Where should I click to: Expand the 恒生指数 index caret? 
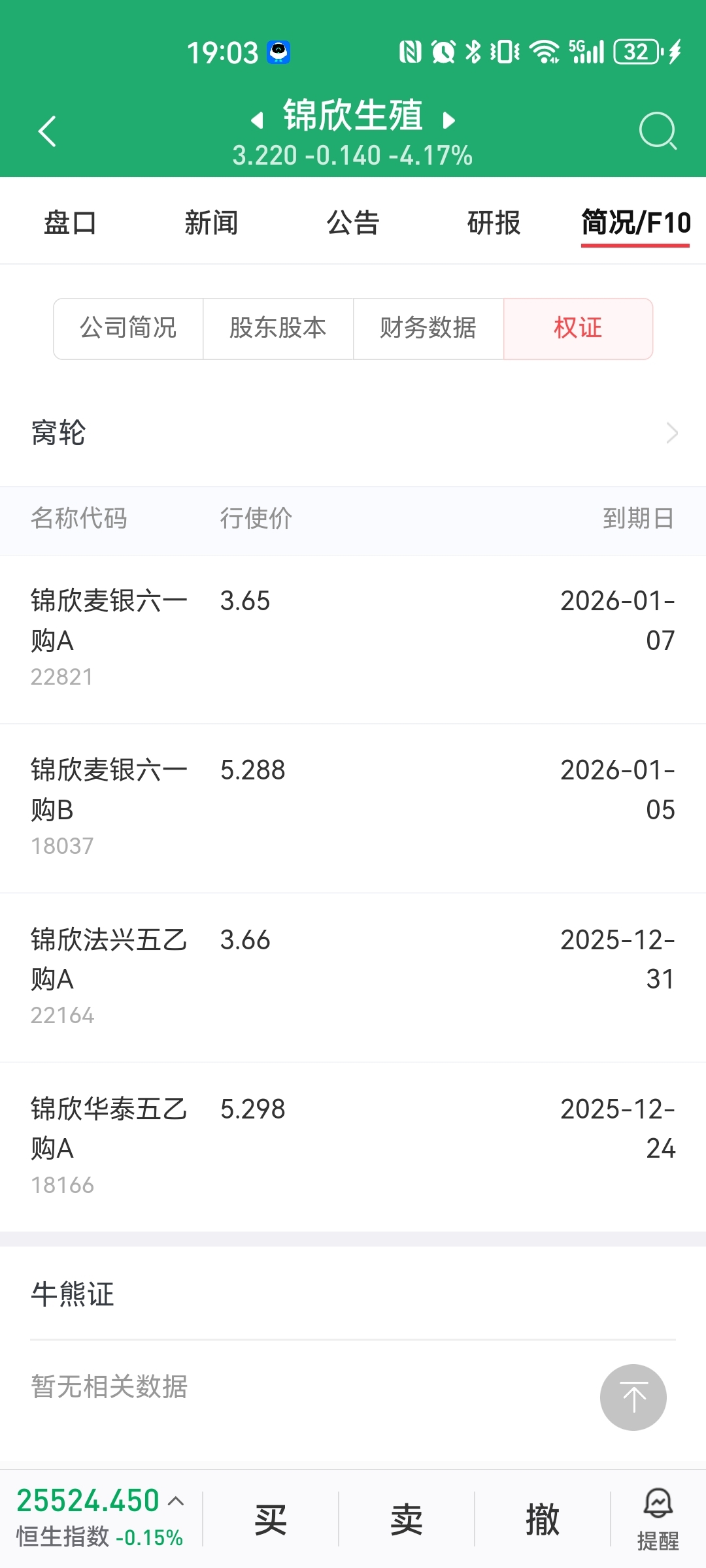pos(175,1501)
